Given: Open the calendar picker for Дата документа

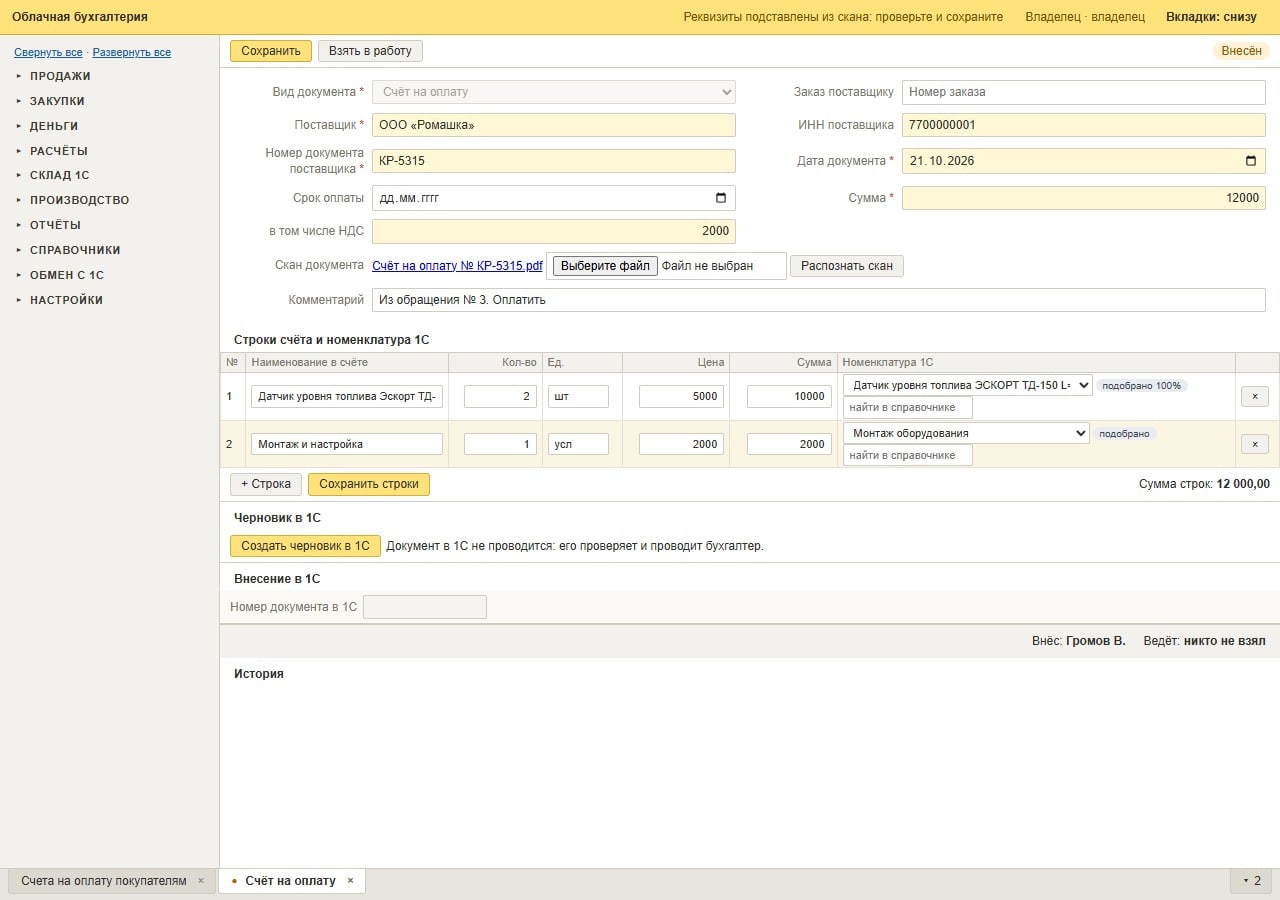Looking at the screenshot, I should (1251, 161).
